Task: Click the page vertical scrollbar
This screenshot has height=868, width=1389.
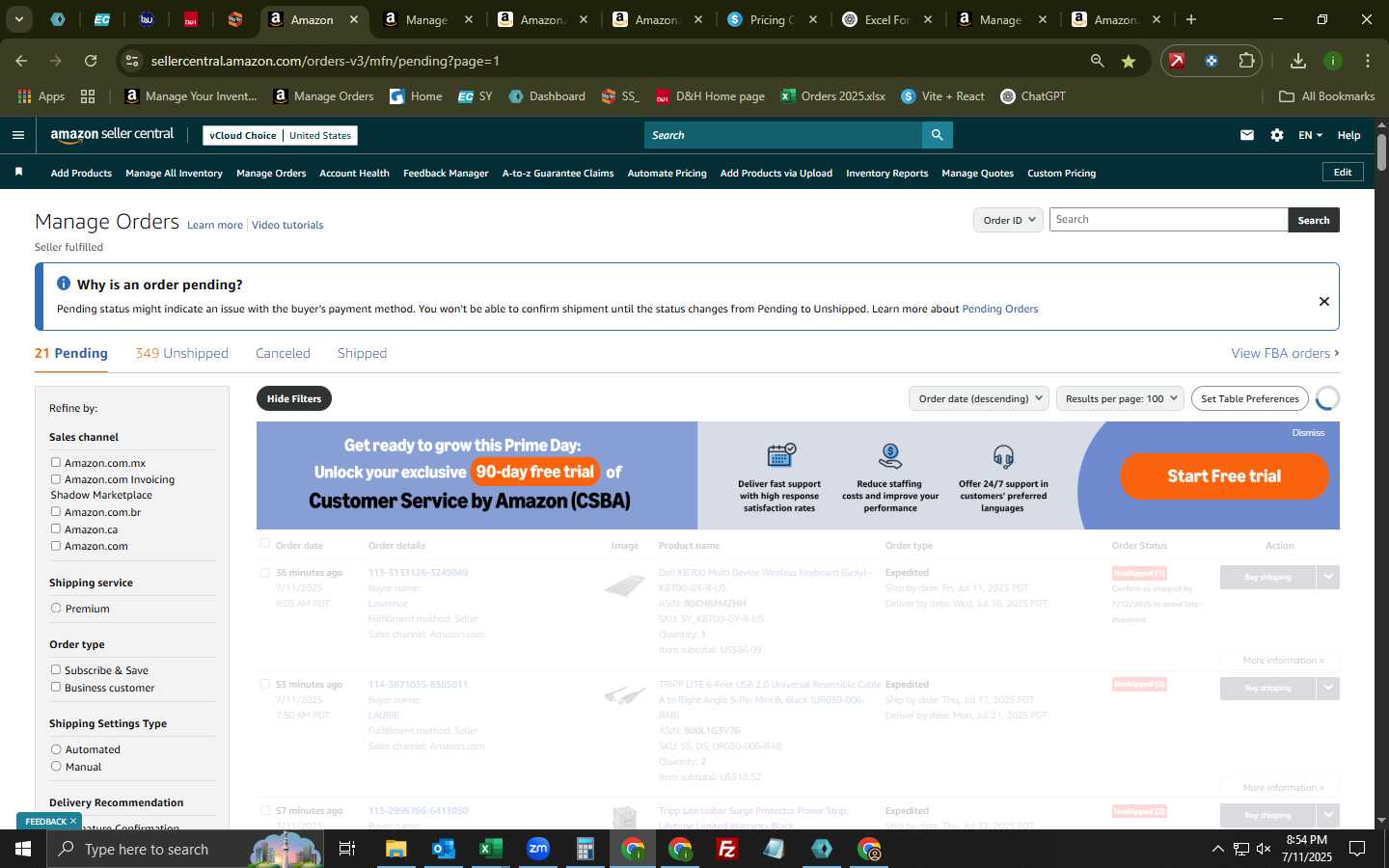Action: (1381, 152)
